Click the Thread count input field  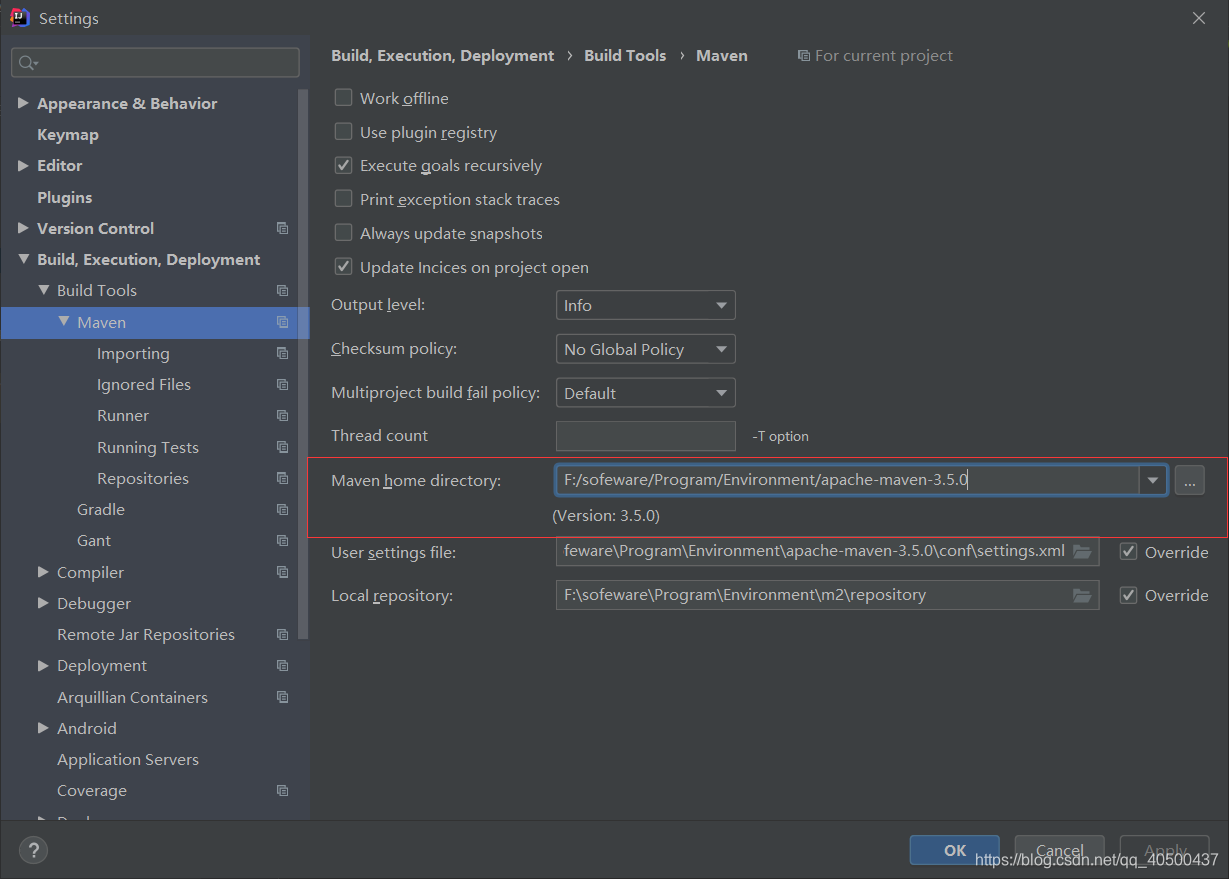coord(646,436)
